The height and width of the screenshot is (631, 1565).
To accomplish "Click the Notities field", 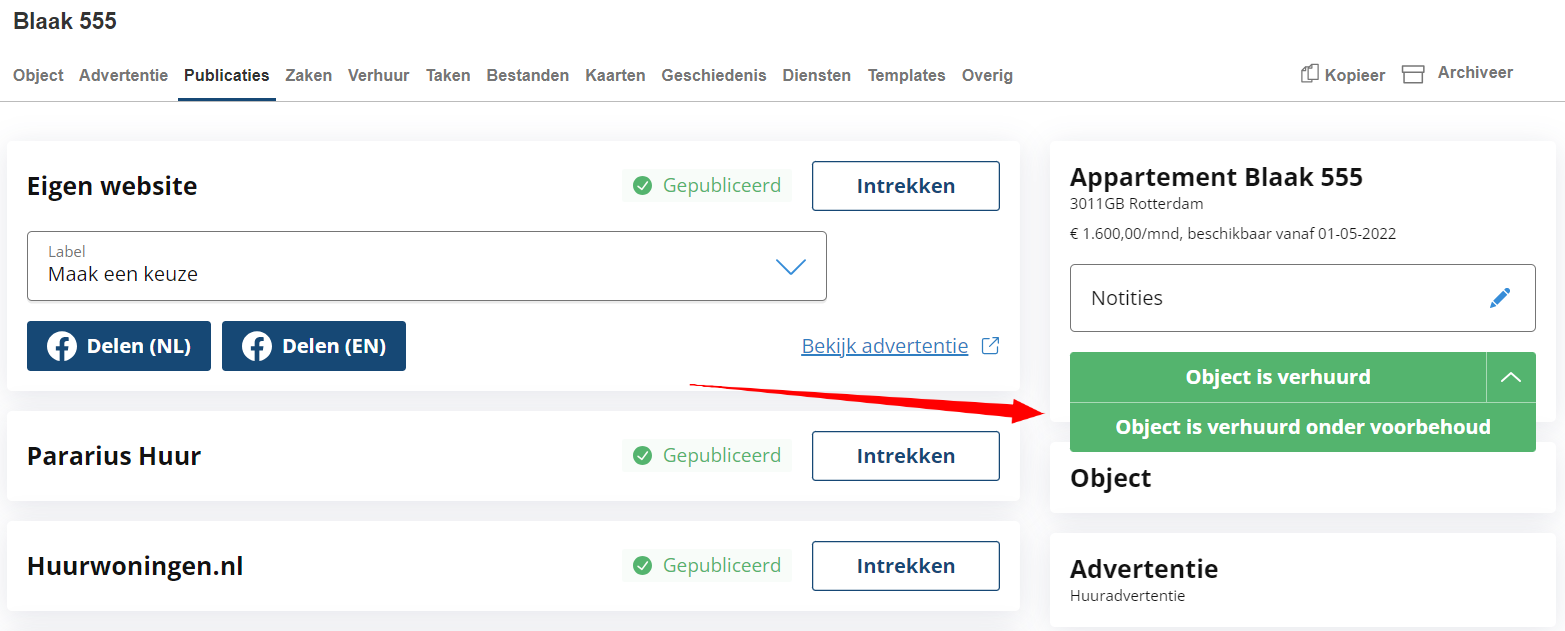I will point(1303,298).
